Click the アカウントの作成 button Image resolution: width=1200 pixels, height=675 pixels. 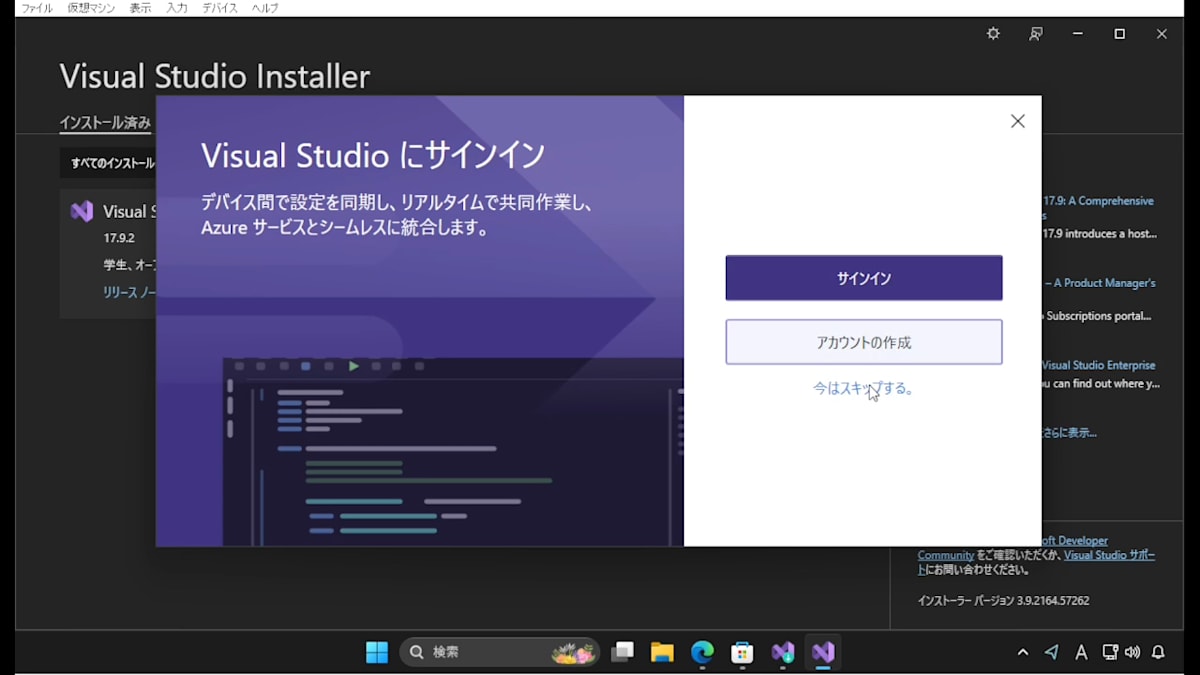click(x=863, y=341)
